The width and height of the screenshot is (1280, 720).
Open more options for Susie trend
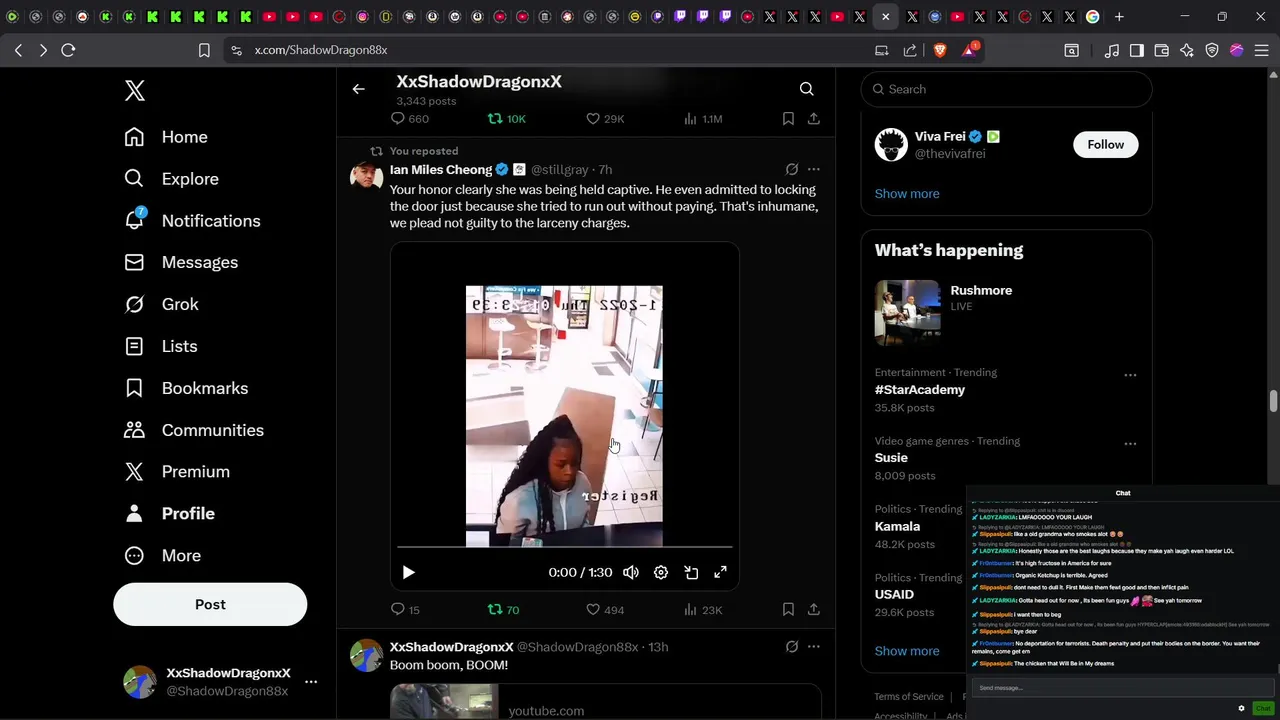[1130, 443]
